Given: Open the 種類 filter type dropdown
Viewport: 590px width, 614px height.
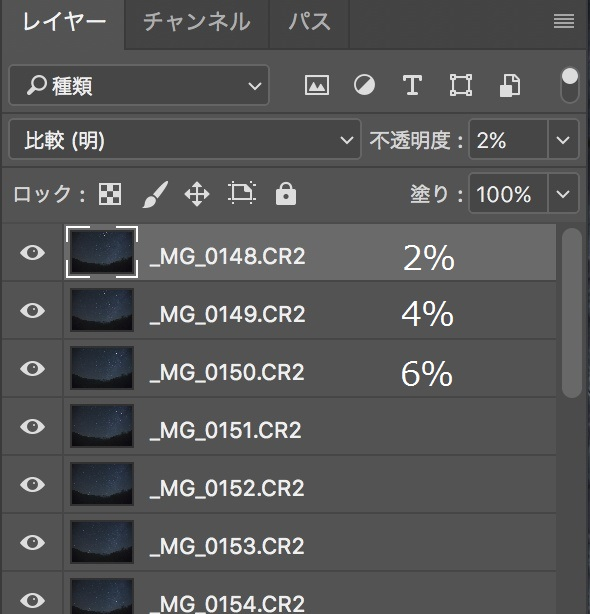Looking at the screenshot, I should (139, 85).
